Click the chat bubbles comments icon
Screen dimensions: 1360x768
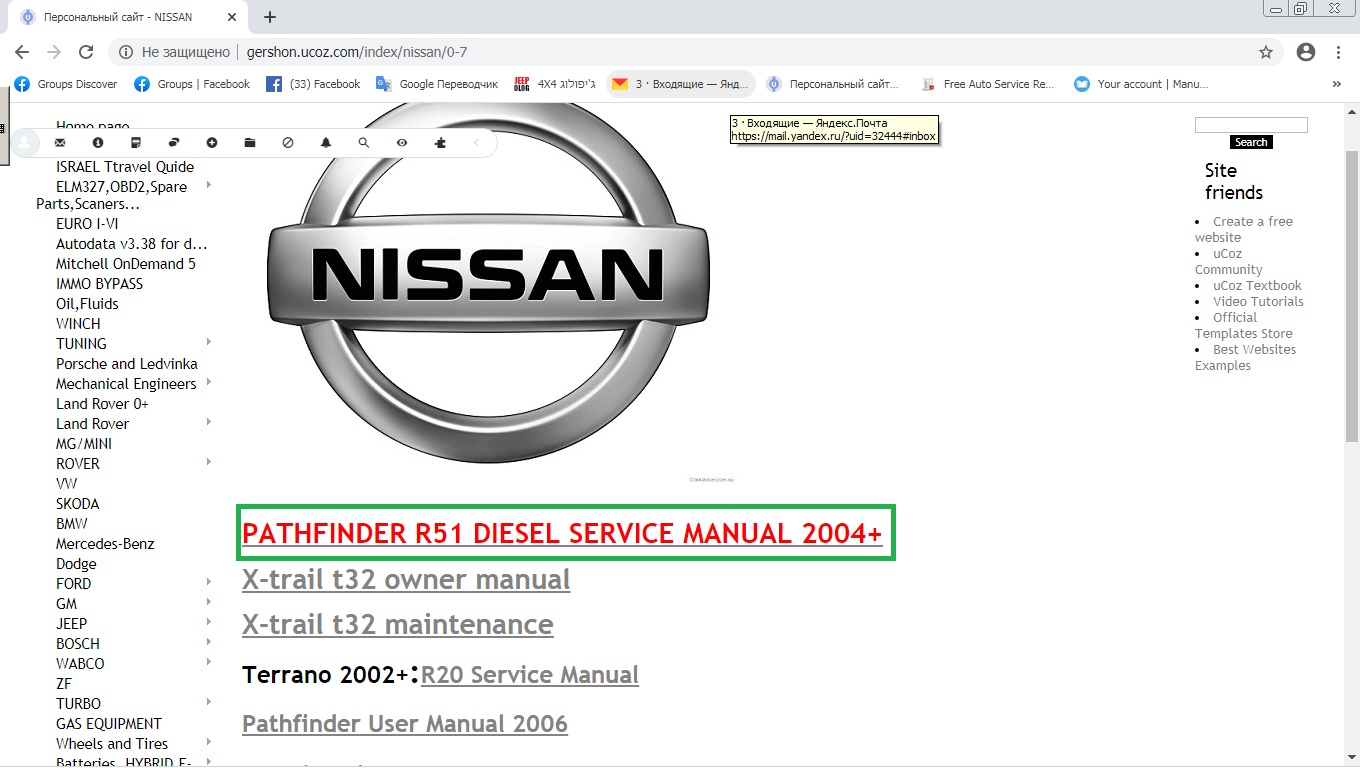(x=174, y=143)
